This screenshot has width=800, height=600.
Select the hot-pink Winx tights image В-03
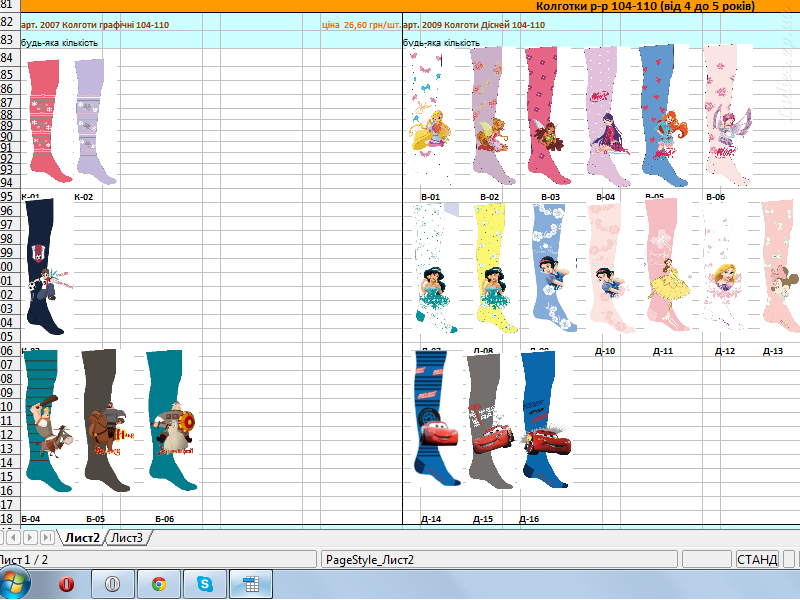[547, 116]
